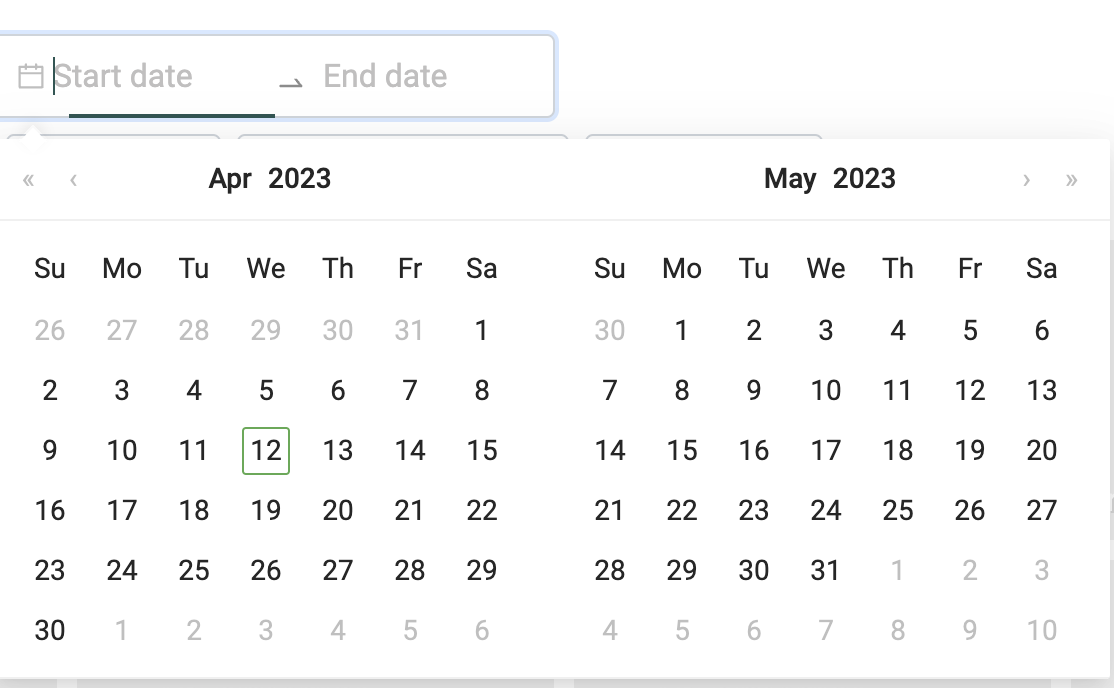Open the Apr month selector
This screenshot has height=688, width=1114.
pos(230,179)
